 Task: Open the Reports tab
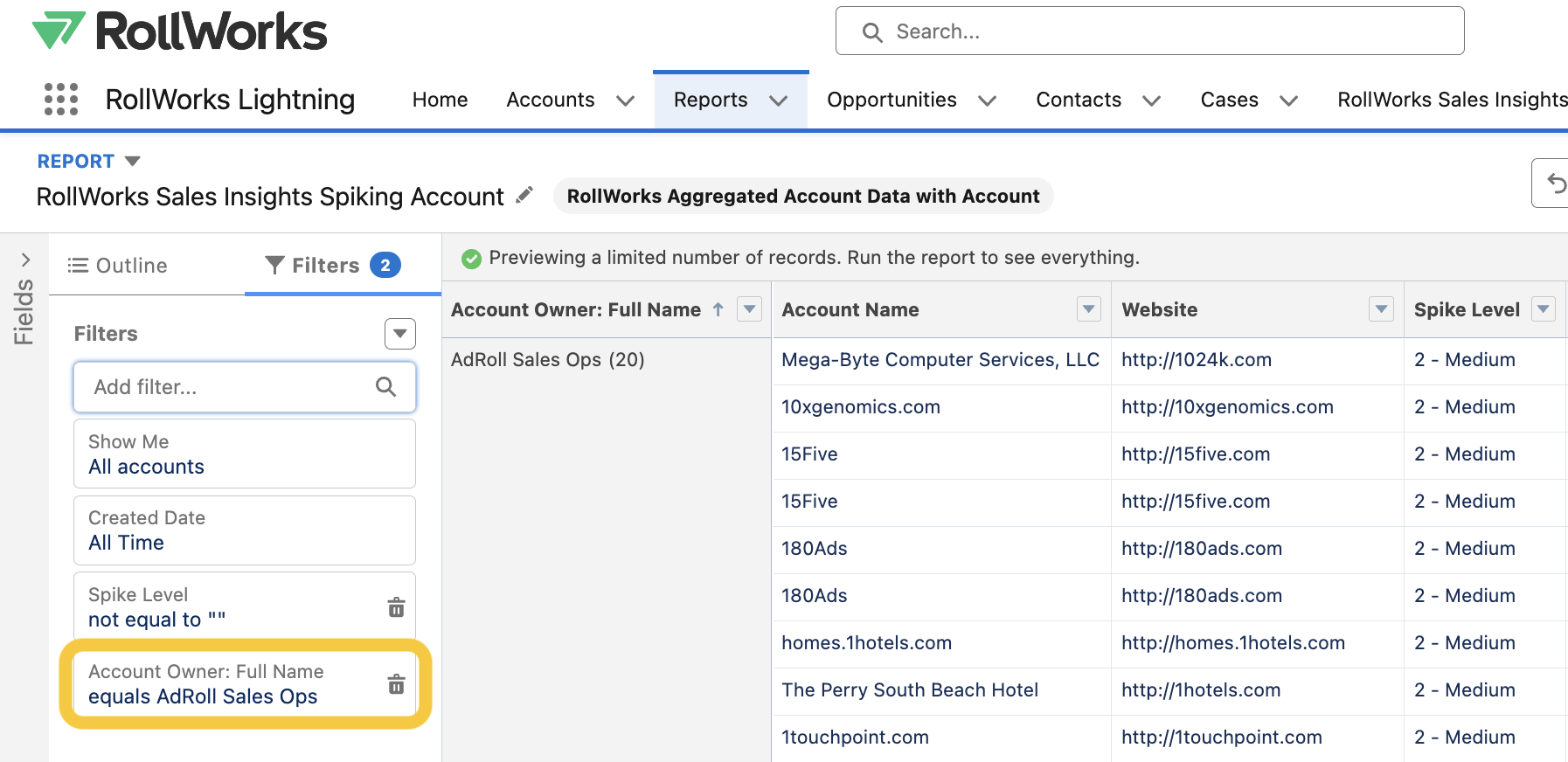(x=711, y=100)
